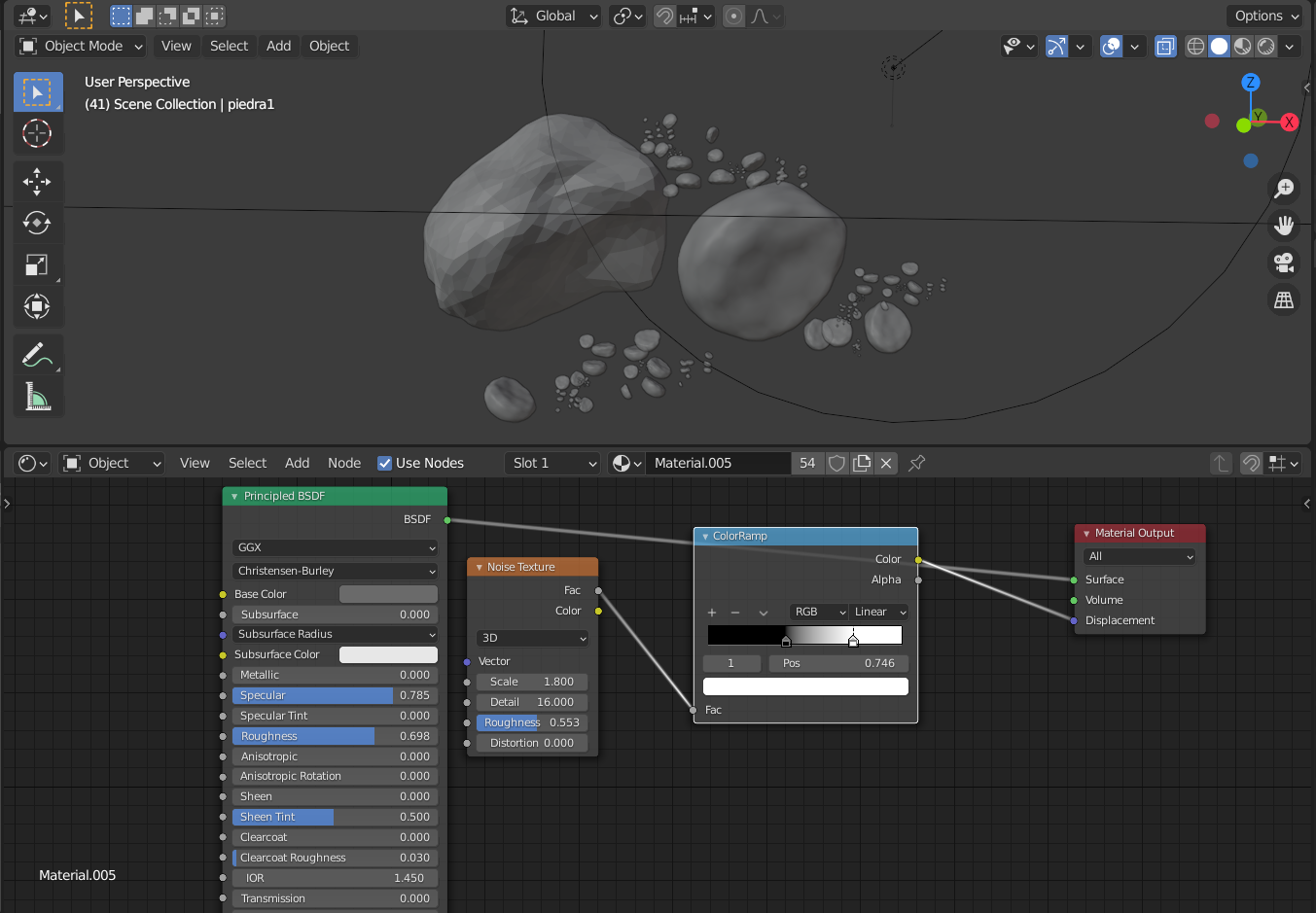
Task: Click the Base Color swatch
Action: click(x=388, y=594)
